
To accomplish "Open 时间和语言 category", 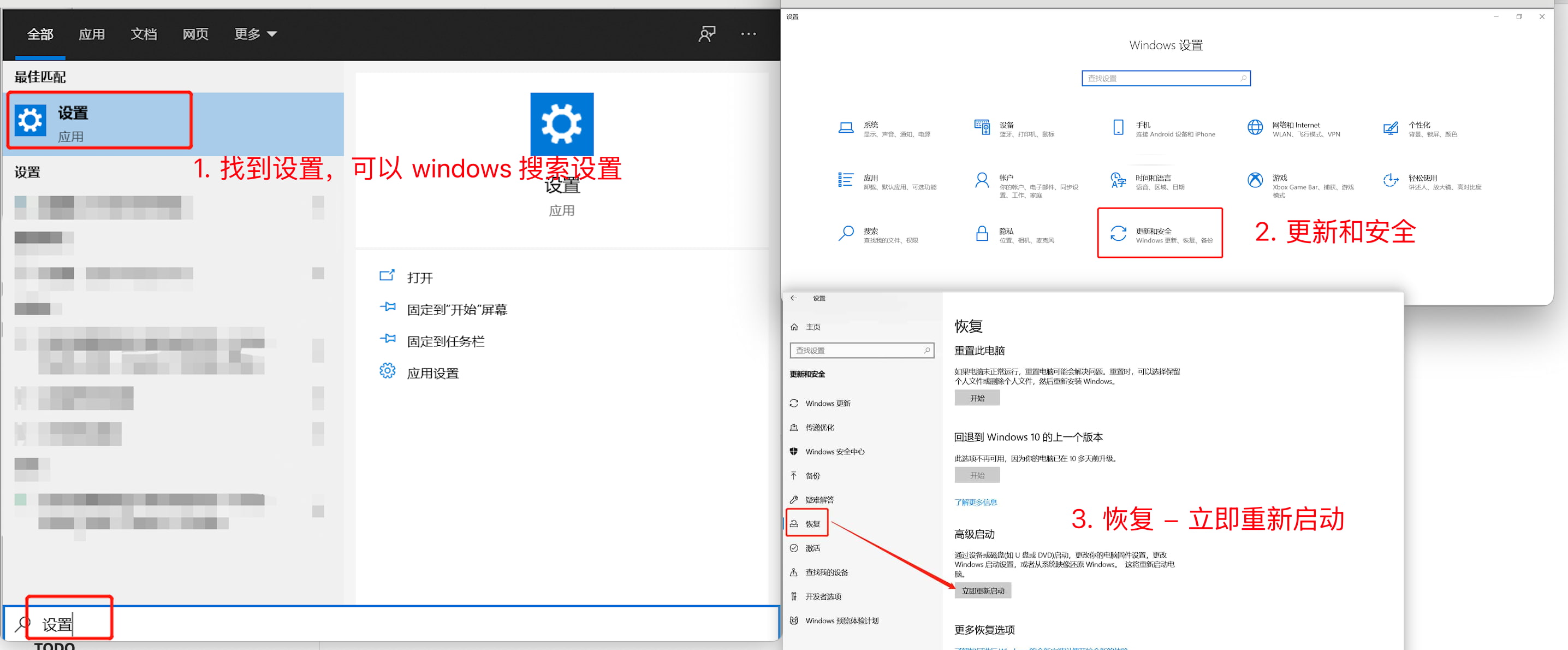I will click(1148, 181).
